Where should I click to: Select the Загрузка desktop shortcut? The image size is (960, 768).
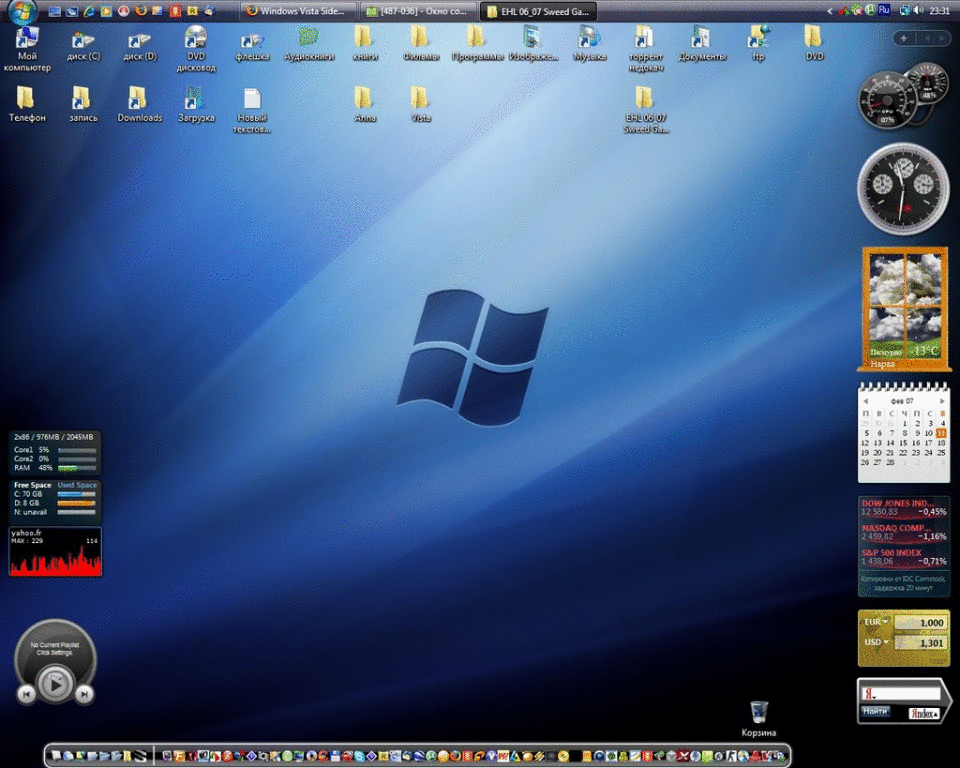click(196, 105)
